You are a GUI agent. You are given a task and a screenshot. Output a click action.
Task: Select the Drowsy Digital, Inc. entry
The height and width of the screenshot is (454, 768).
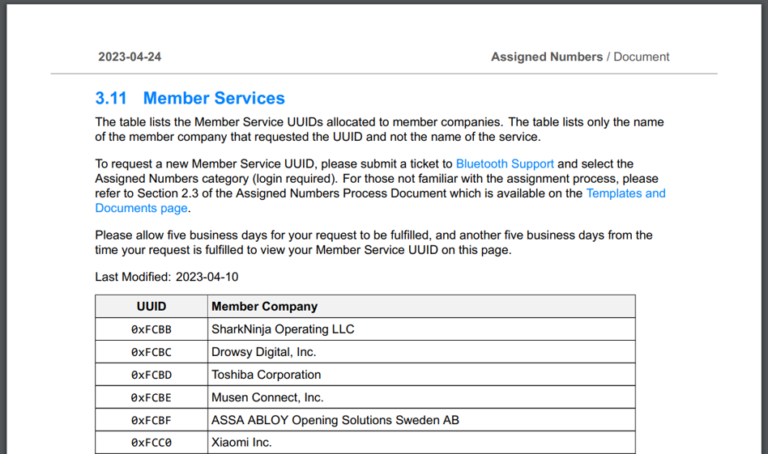coord(263,352)
